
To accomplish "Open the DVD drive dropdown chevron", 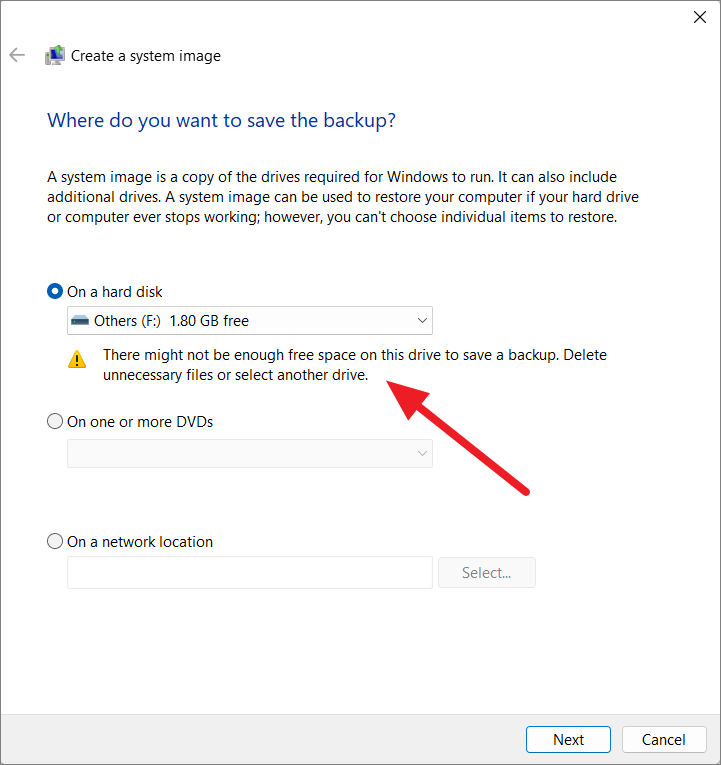I will (422, 453).
